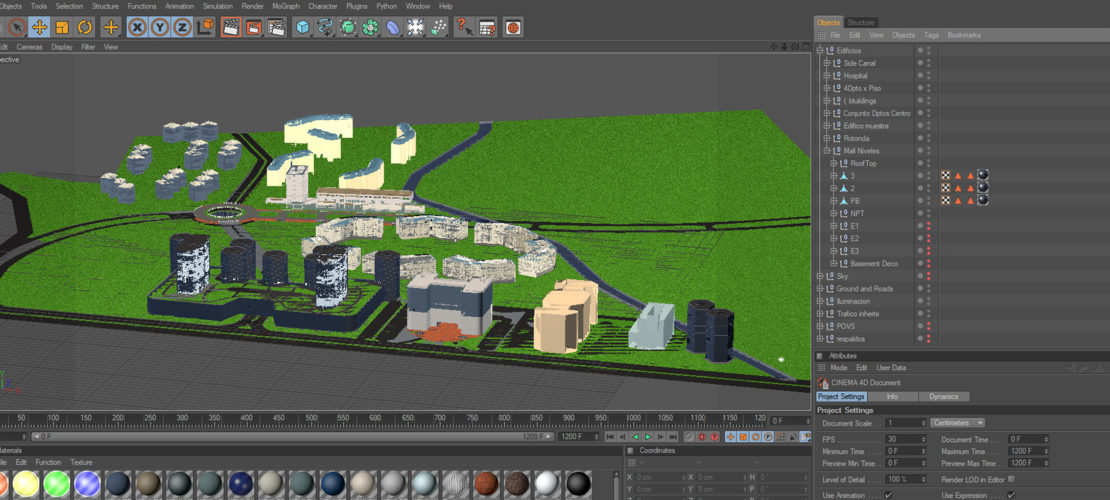Screen dimensions: 1110x500
Task: Click the Info tab button
Action: 892,397
